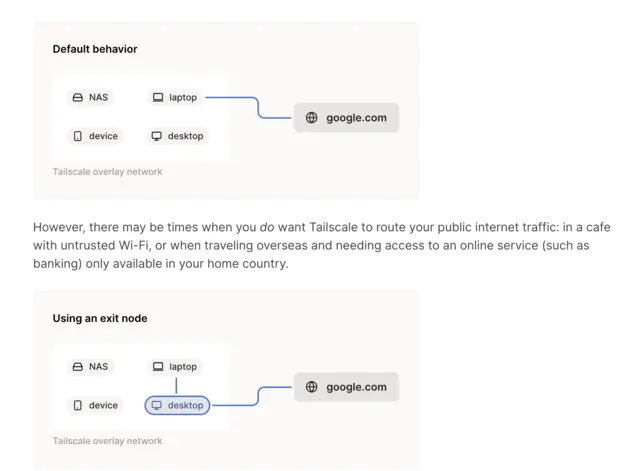The image size is (640, 471).
Task: Select the highlighted desktop exit node pill
Action: (x=178, y=405)
